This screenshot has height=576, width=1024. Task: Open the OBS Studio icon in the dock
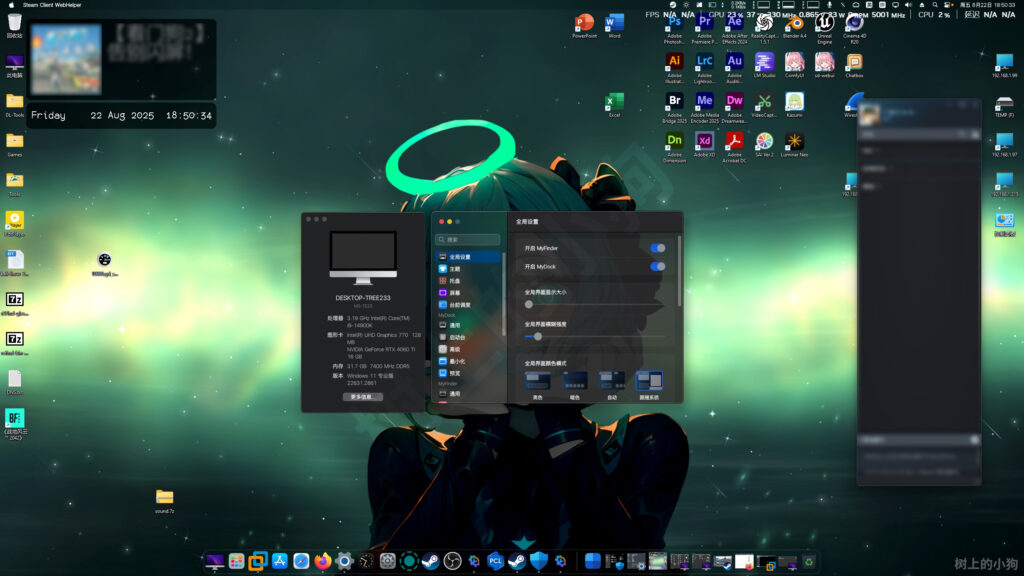click(x=452, y=561)
